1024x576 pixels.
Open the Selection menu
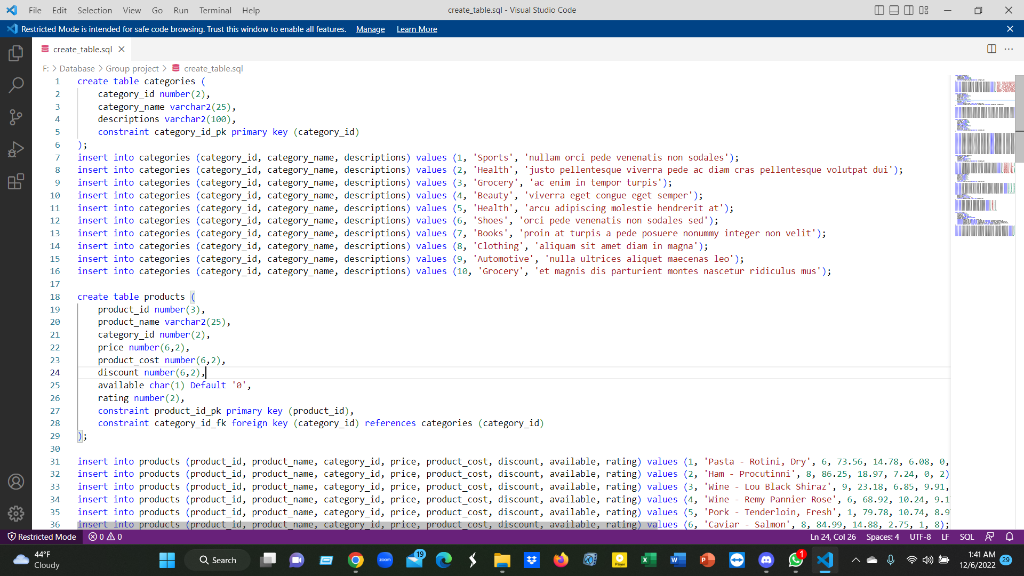click(x=95, y=10)
